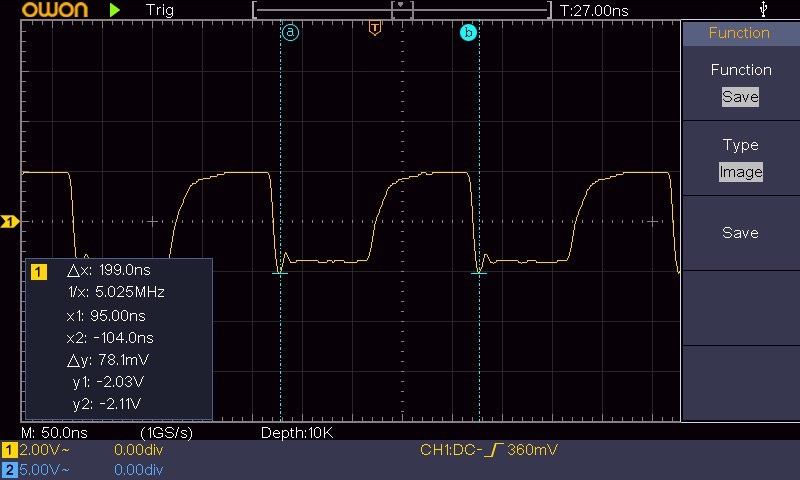
Task: Click channel 2 0.00div offset readout
Action: click(138, 469)
